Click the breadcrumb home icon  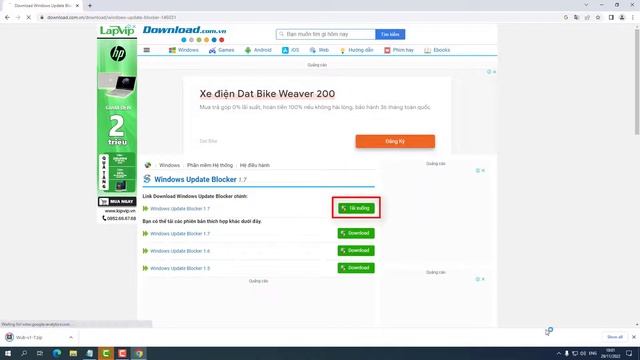(x=148, y=165)
